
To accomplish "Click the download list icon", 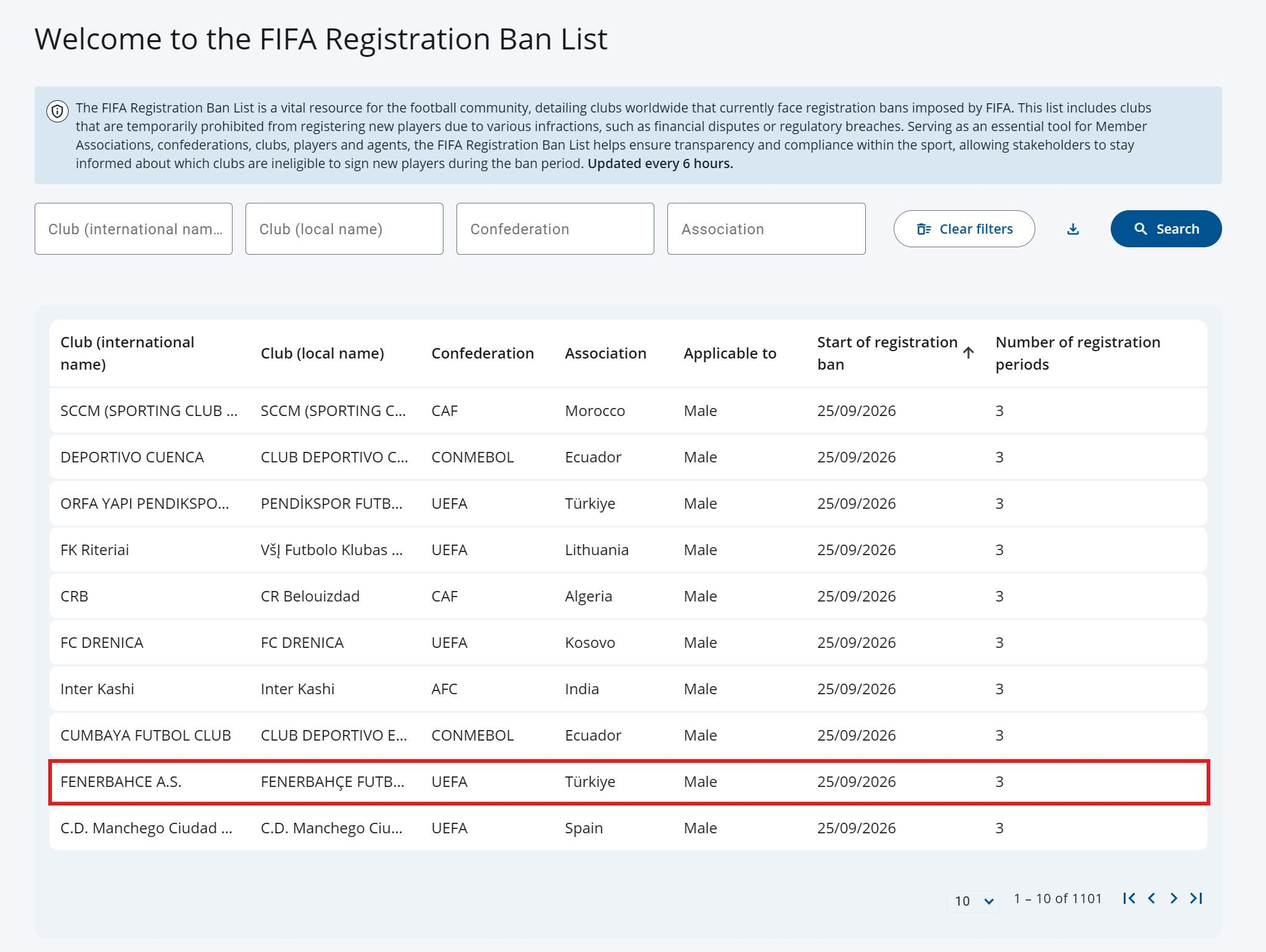I will (x=1073, y=229).
